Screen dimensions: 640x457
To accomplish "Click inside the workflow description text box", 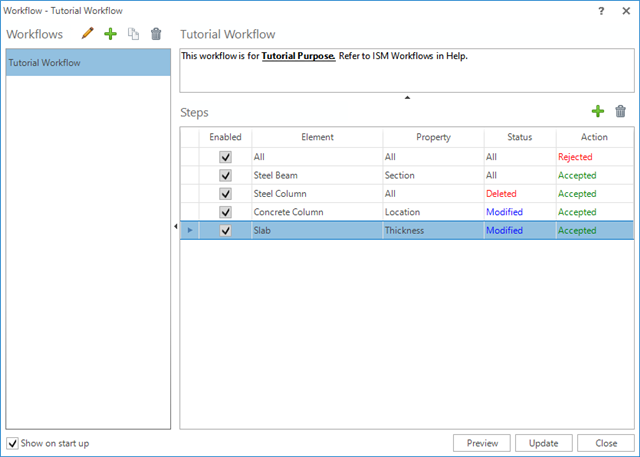I will point(407,71).
